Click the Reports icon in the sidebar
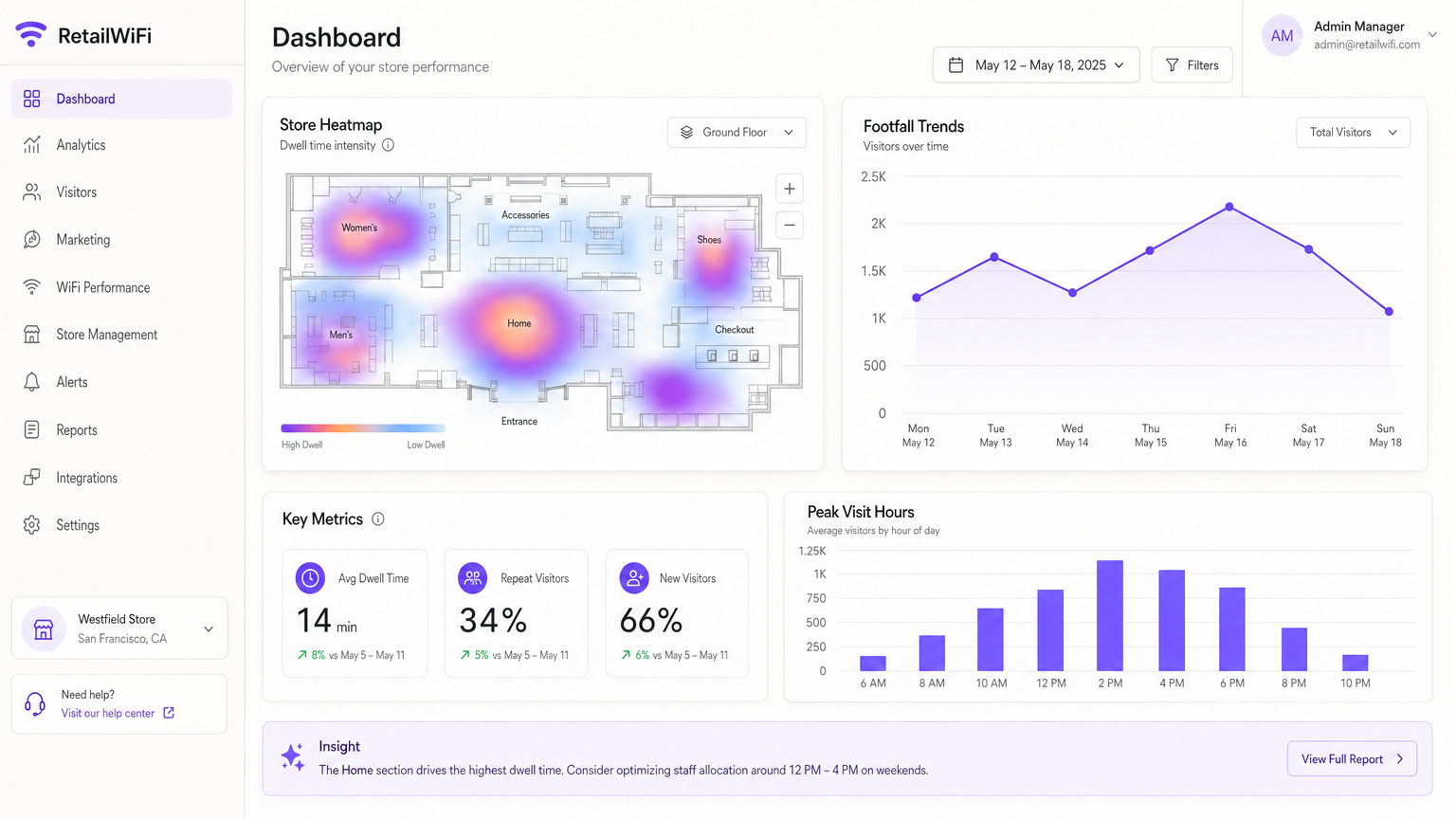Viewport: 1456px width, 819px height. [32, 429]
